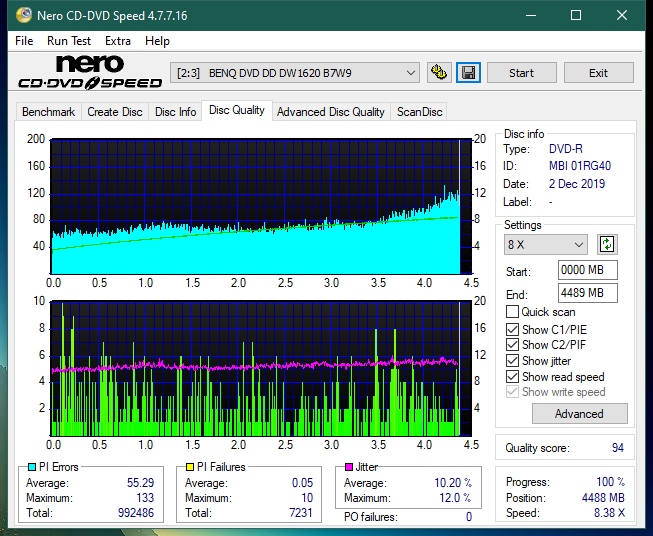Click the Exit button

pyautogui.click(x=598, y=73)
